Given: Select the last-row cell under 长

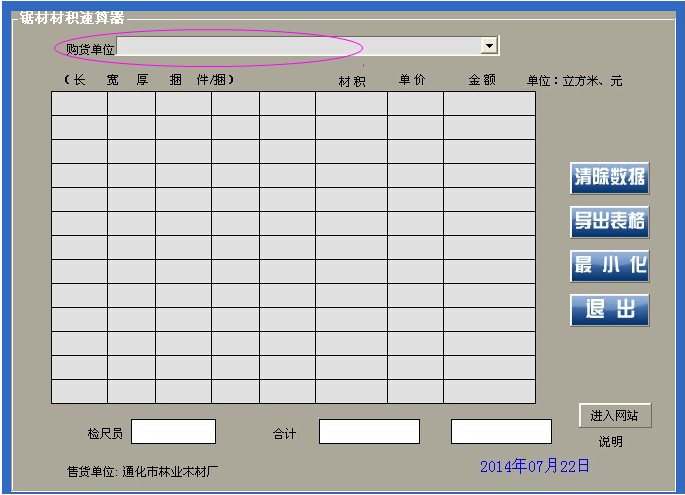Looking at the screenshot, I should (x=80, y=391).
